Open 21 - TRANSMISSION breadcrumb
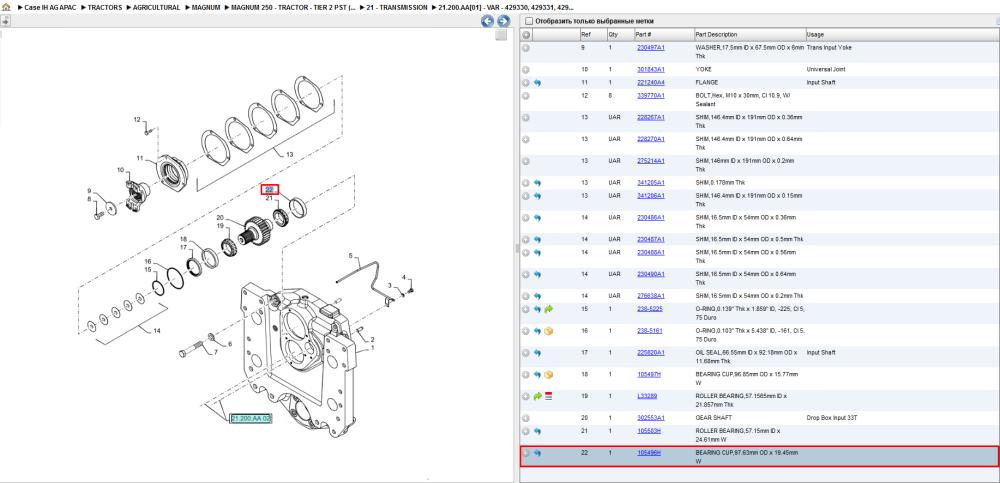This screenshot has height=483, width=1000. point(398,8)
